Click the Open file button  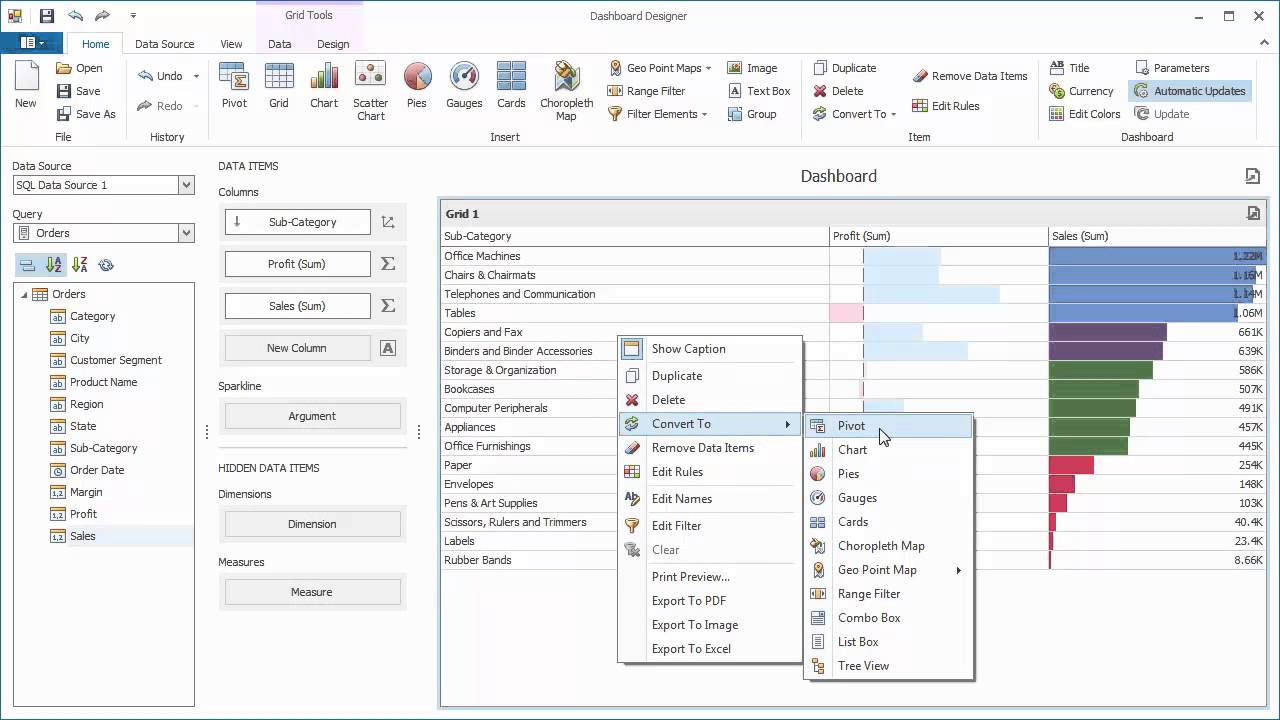click(x=79, y=68)
